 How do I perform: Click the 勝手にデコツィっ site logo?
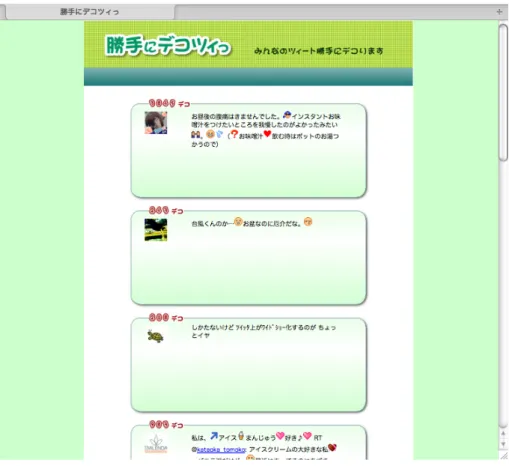pyautogui.click(x=168, y=45)
